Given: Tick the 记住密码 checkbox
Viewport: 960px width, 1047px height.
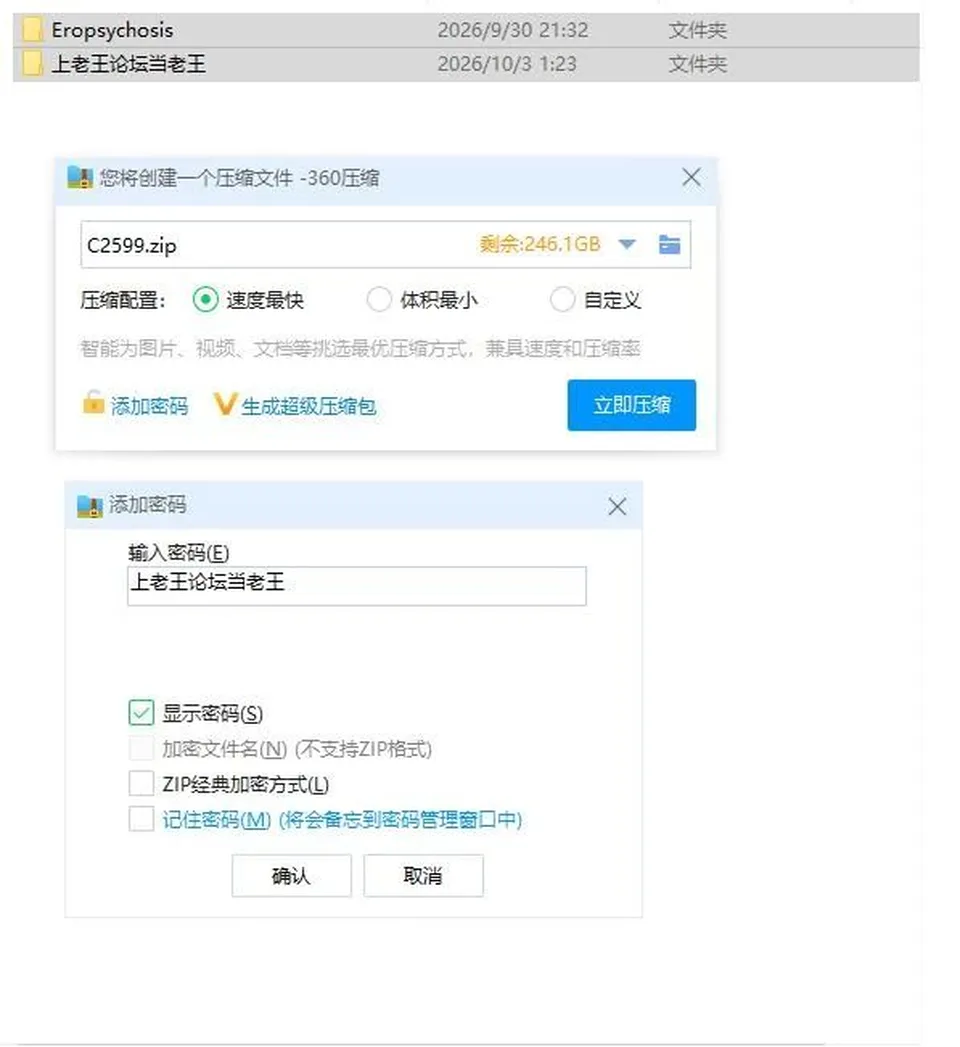Looking at the screenshot, I should [141, 819].
